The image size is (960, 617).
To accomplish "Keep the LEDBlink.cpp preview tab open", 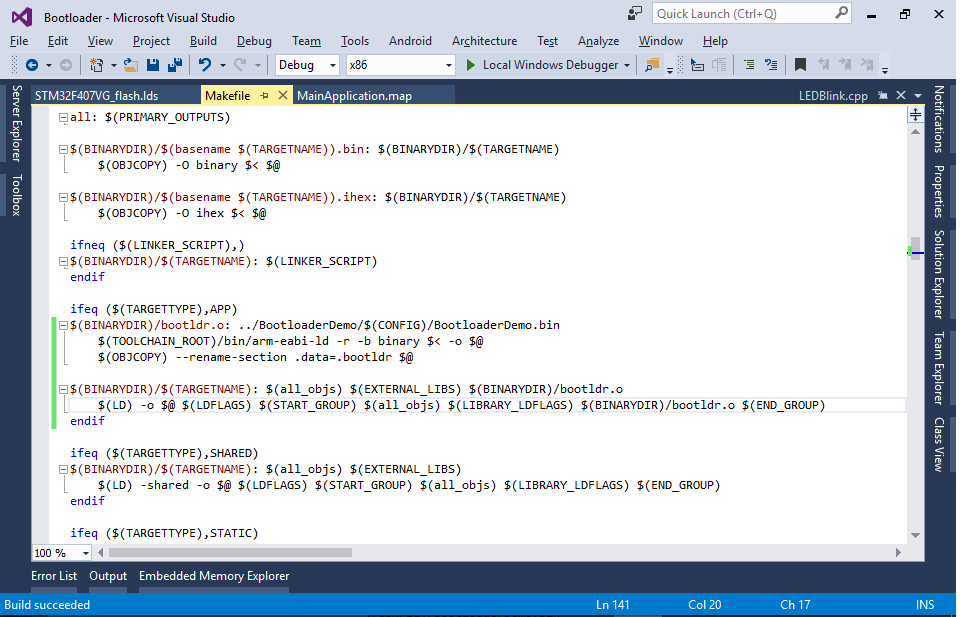I will point(882,95).
